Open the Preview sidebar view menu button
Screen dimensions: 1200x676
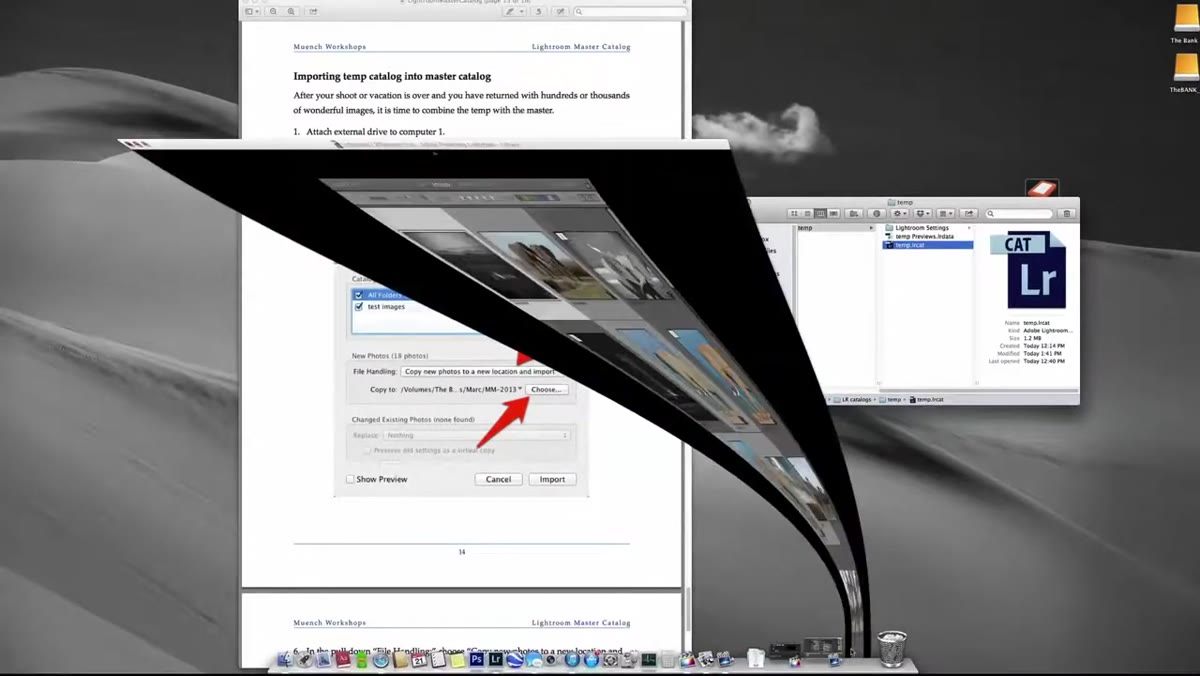(252, 11)
